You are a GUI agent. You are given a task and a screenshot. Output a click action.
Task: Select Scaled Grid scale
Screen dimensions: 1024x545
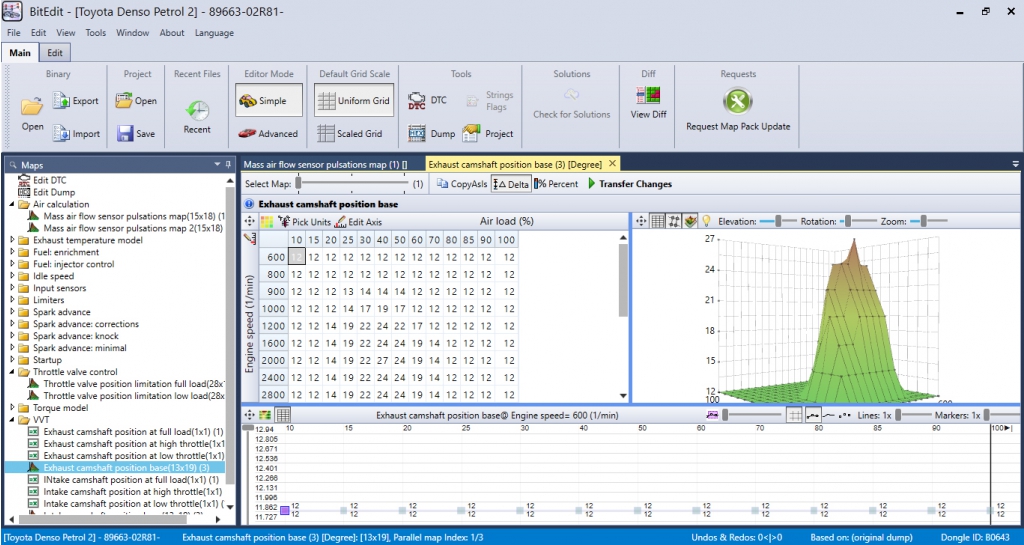click(350, 133)
